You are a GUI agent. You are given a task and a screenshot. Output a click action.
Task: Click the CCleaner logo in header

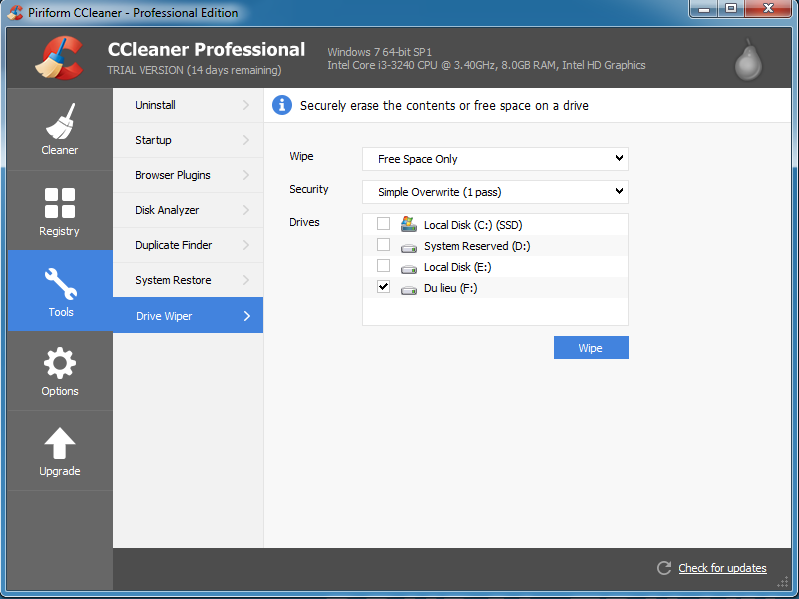pos(60,58)
